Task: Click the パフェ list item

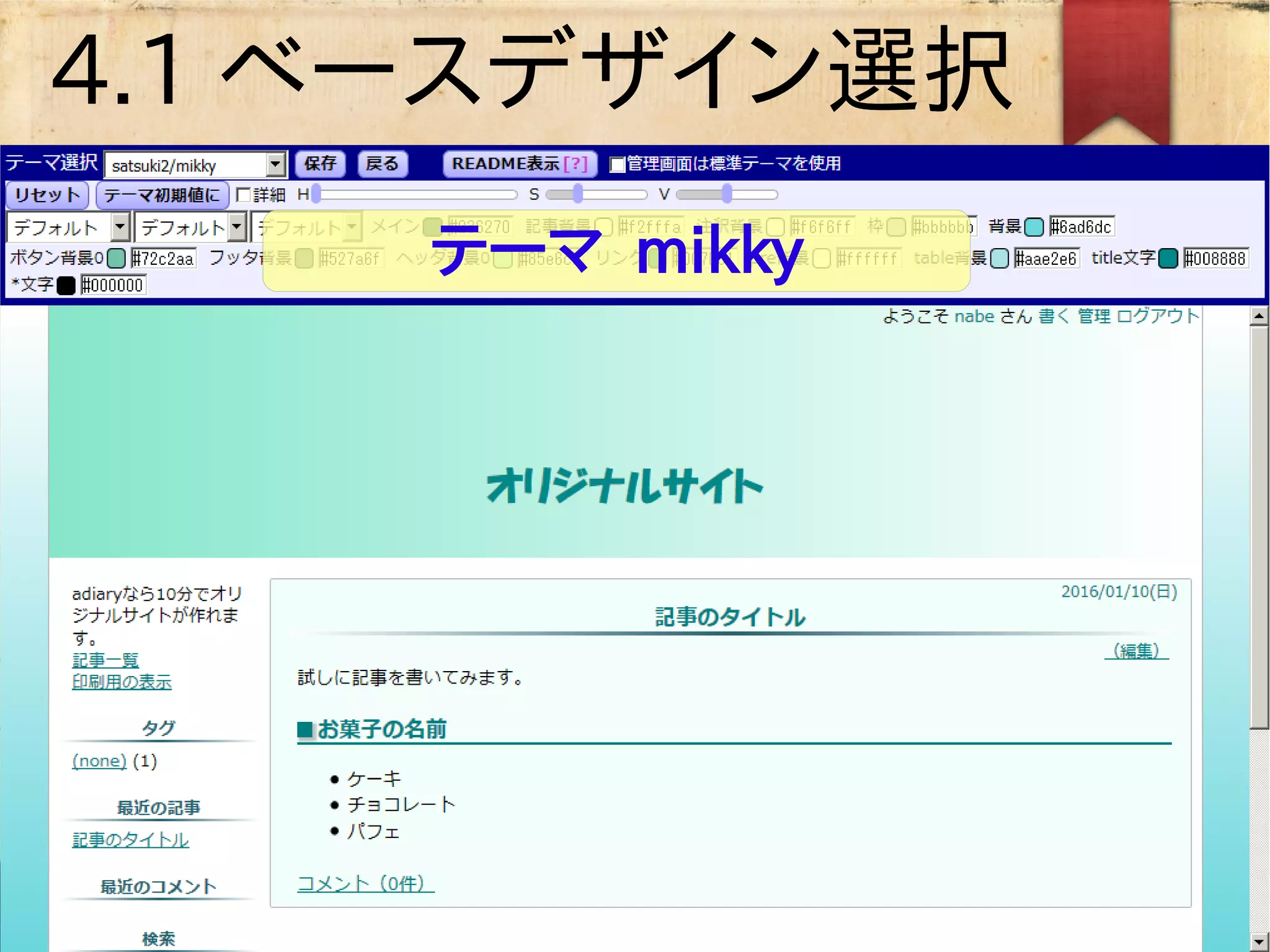Action: [x=373, y=830]
